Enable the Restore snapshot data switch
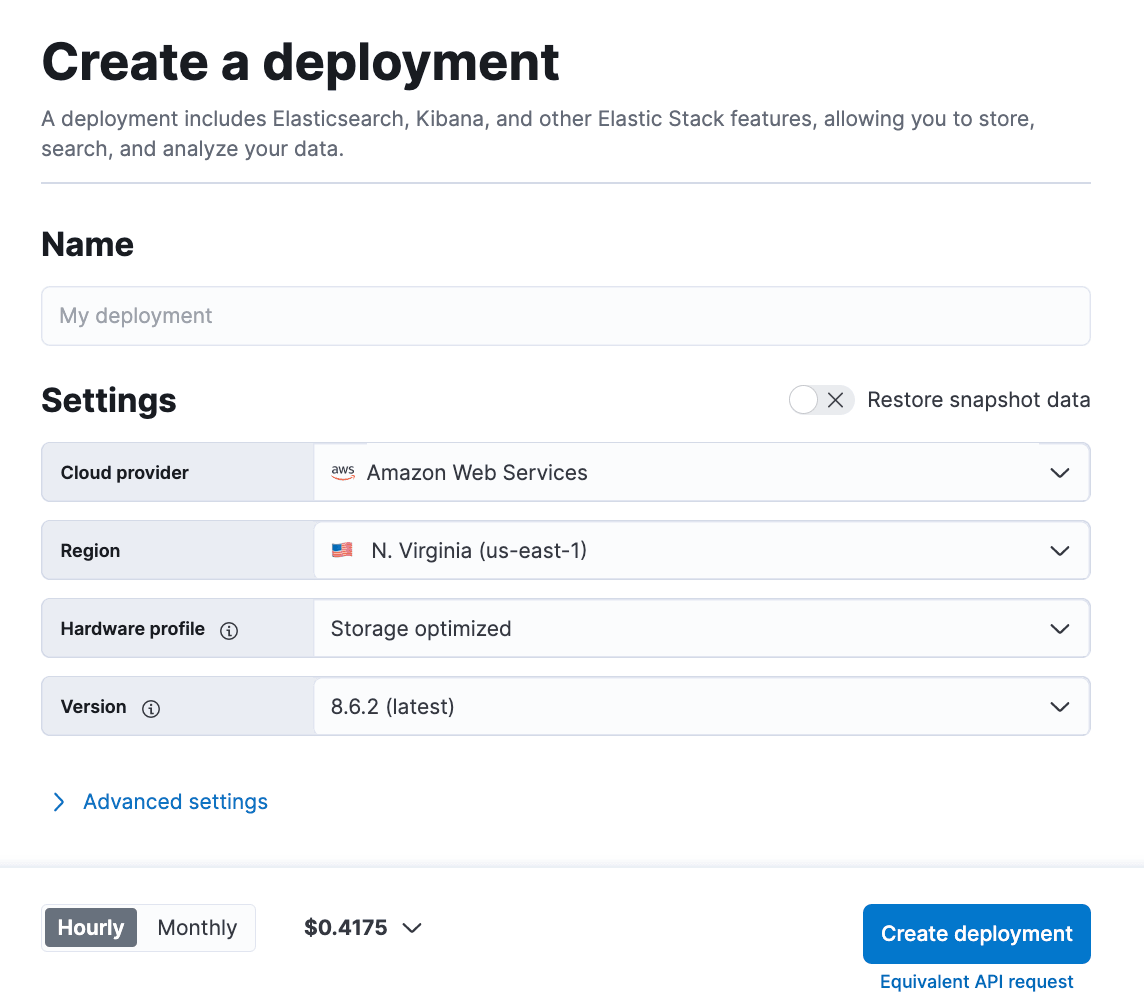Image resolution: width=1144 pixels, height=1006 pixels. 821,400
